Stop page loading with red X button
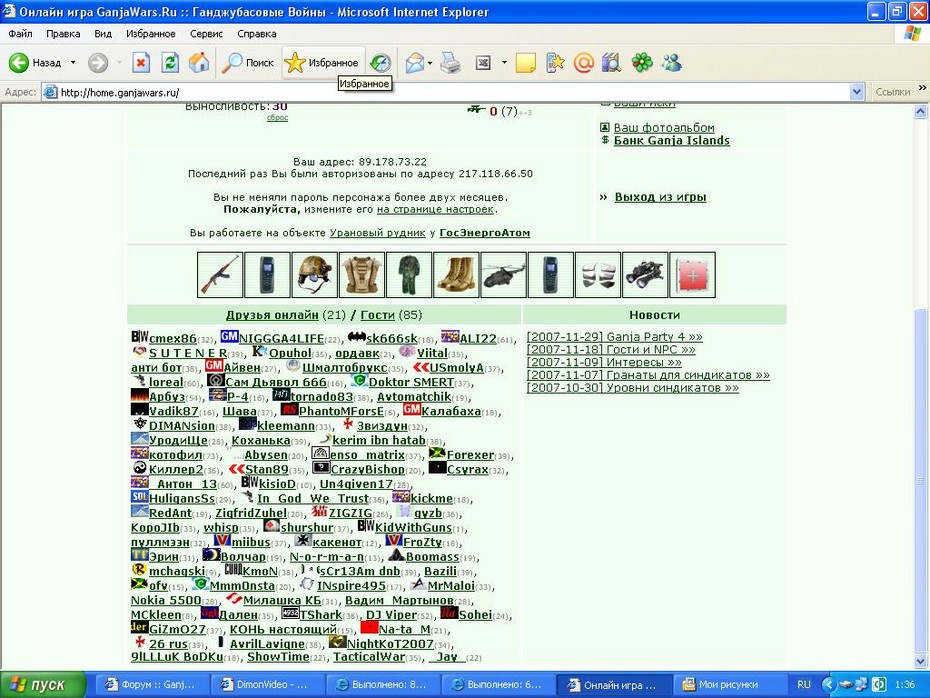This screenshot has width=930, height=698. (141, 62)
